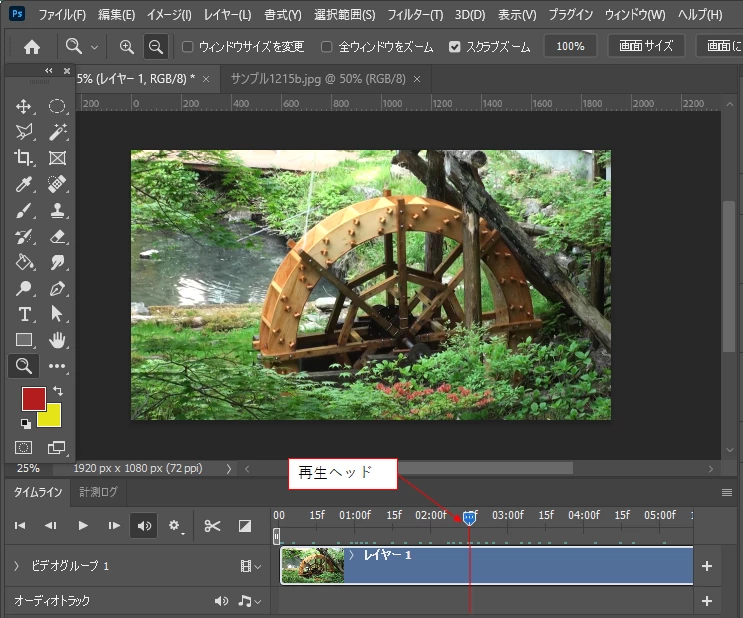This screenshot has width=743, height=618.
Task: Select the Magic Wand tool
Action: point(57,132)
